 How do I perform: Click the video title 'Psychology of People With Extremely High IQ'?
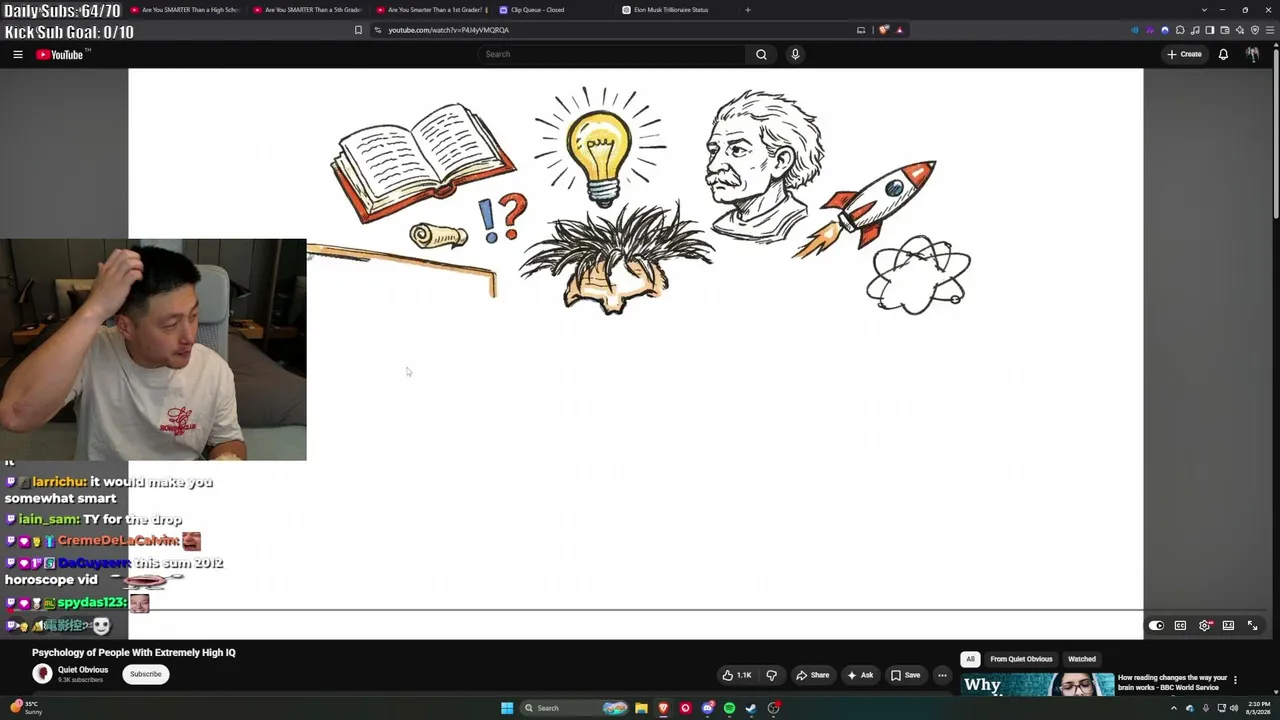coord(134,653)
